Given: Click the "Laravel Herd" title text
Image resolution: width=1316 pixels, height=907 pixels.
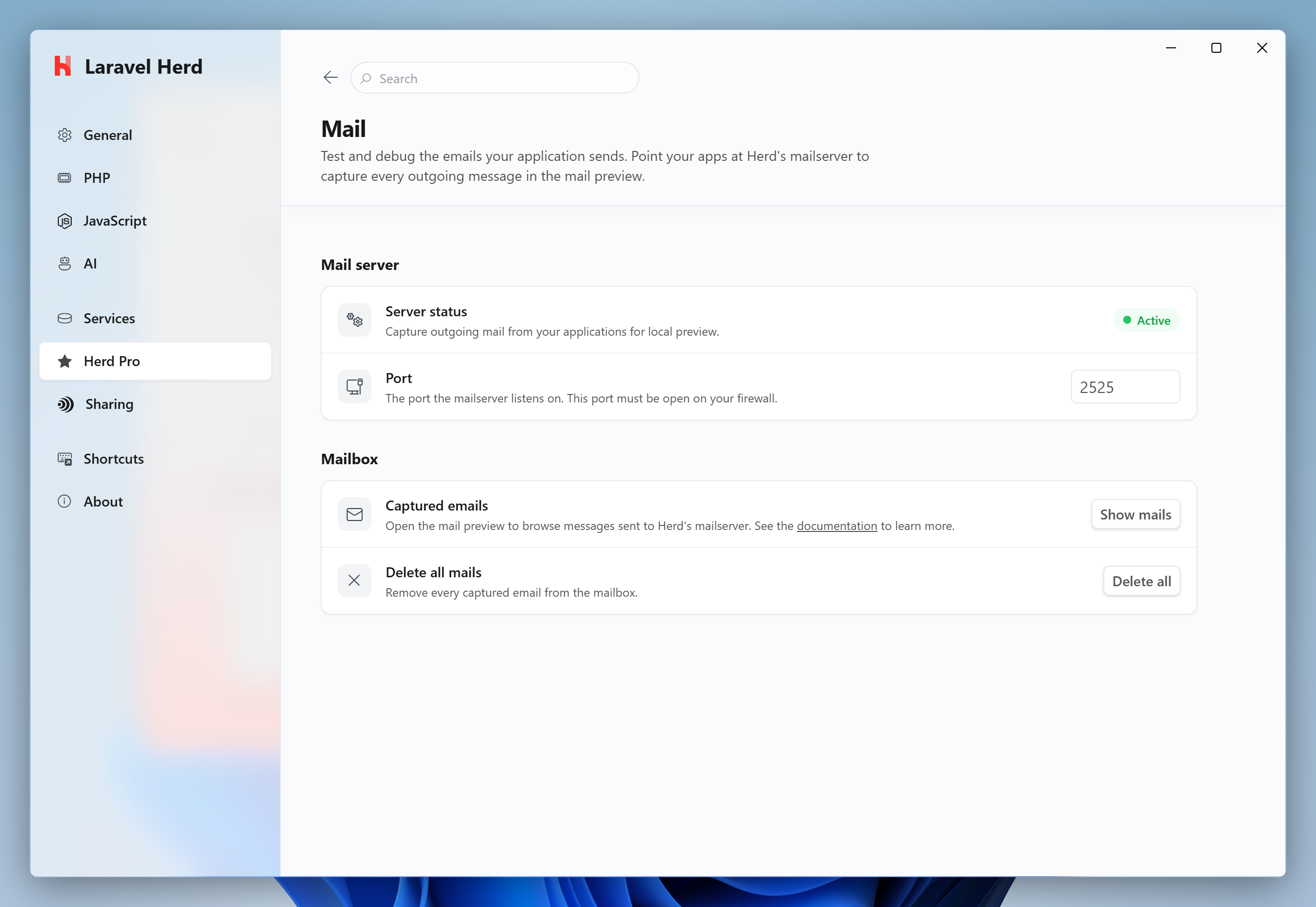Looking at the screenshot, I should tap(144, 66).
